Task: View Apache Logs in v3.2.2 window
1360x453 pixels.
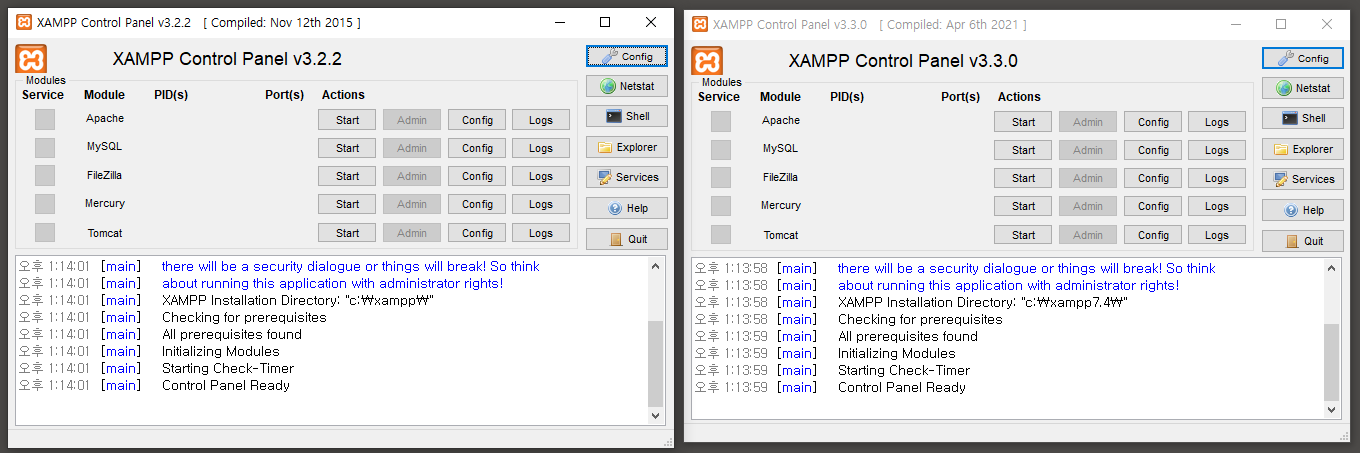Action: (541, 120)
